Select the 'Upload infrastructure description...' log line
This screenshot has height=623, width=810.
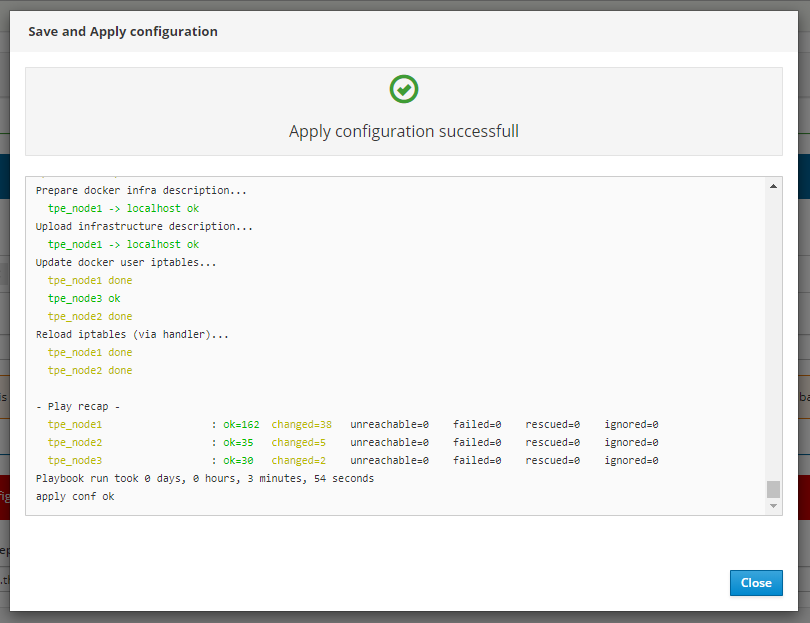tap(144, 226)
